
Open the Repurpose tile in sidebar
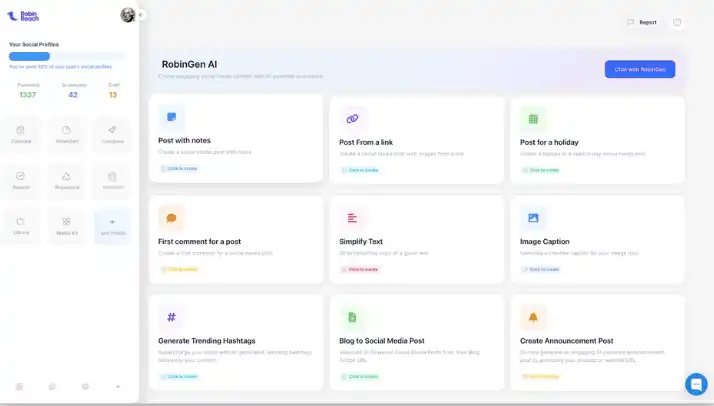click(x=66, y=180)
